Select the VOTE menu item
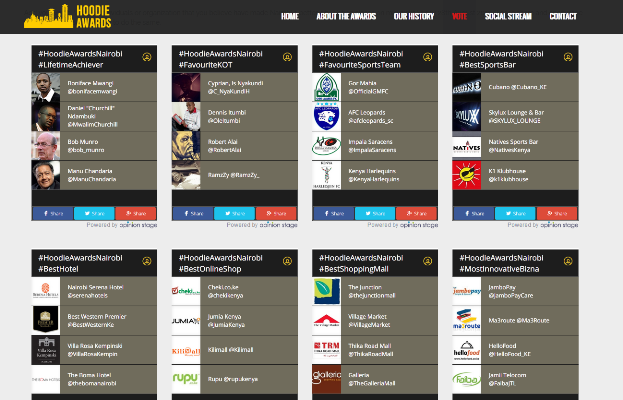This screenshot has width=623, height=400. click(x=459, y=16)
